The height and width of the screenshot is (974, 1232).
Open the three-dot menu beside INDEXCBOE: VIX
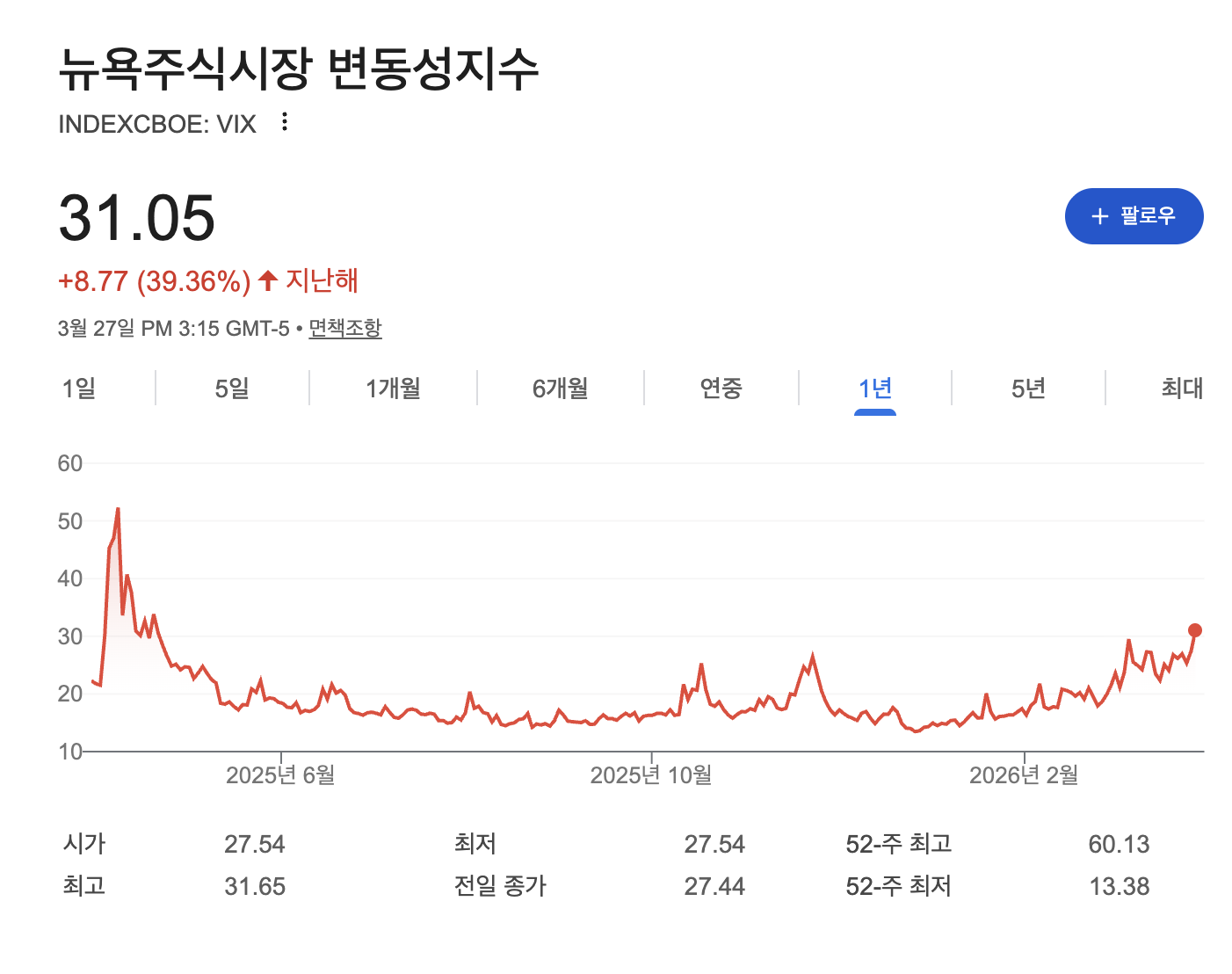click(284, 122)
